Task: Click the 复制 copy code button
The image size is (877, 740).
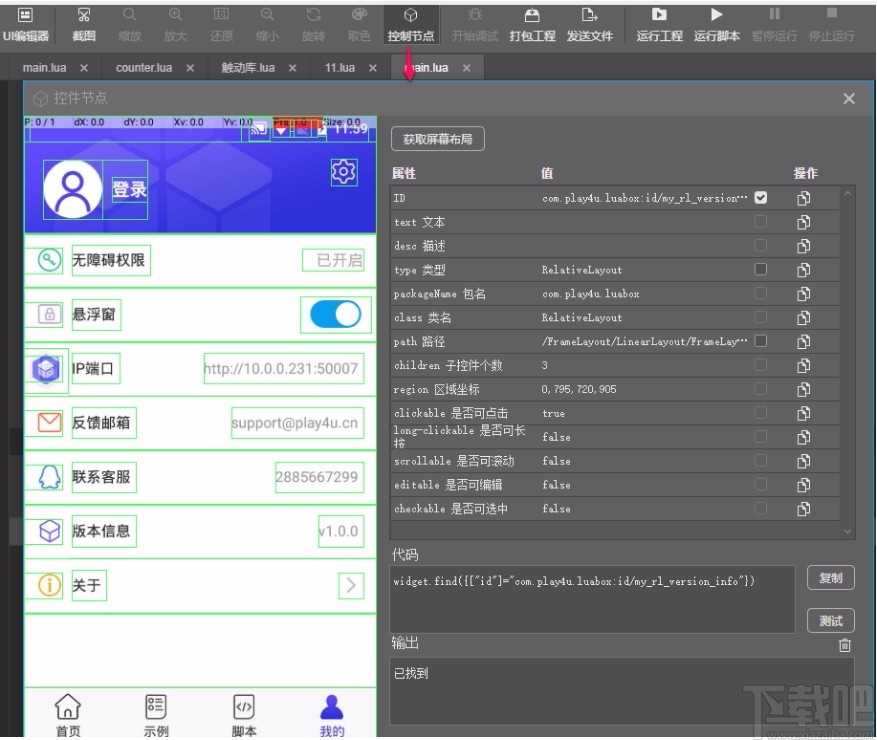Action: coord(831,578)
